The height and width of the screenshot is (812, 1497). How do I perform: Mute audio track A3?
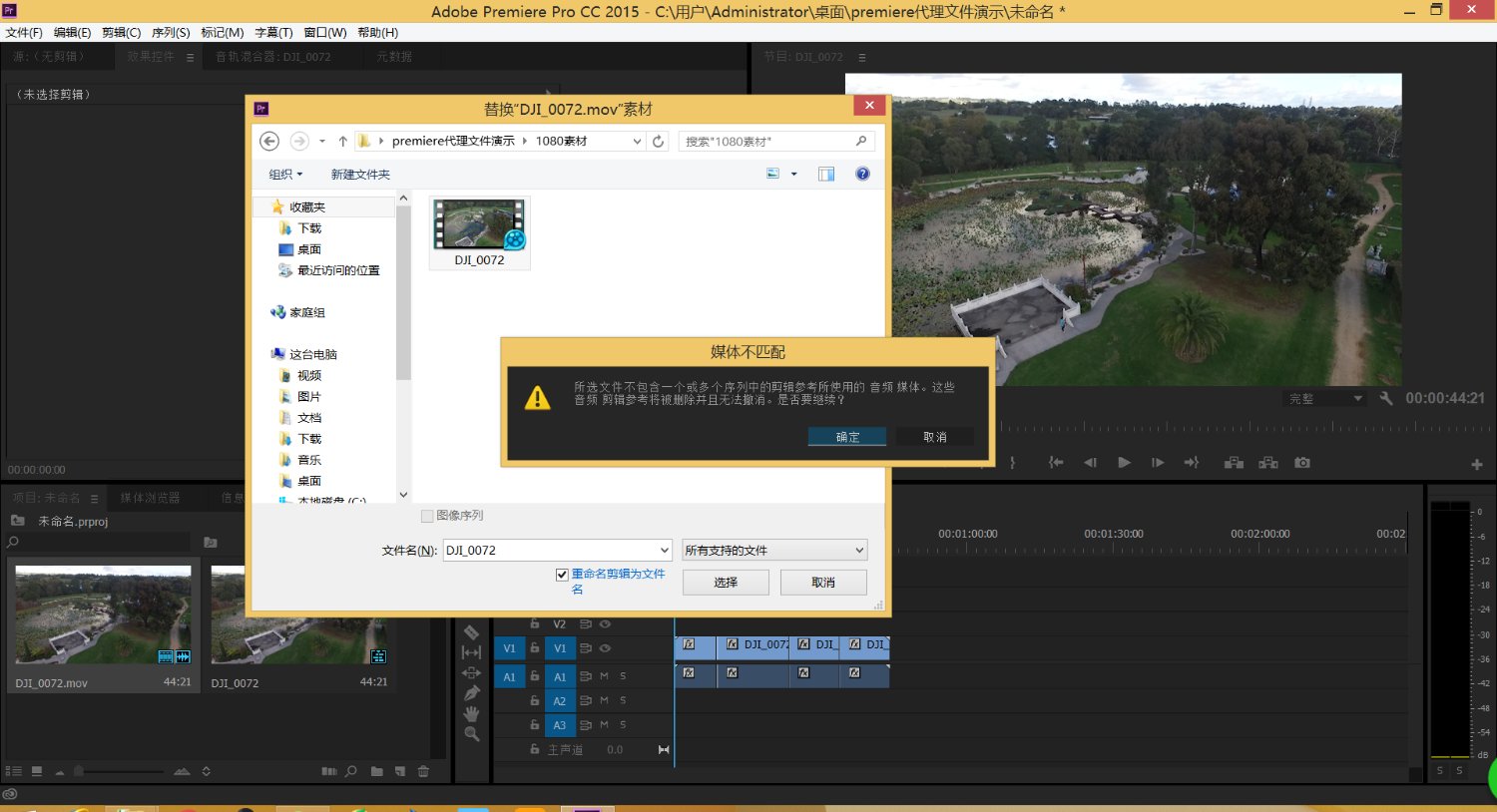click(x=604, y=725)
